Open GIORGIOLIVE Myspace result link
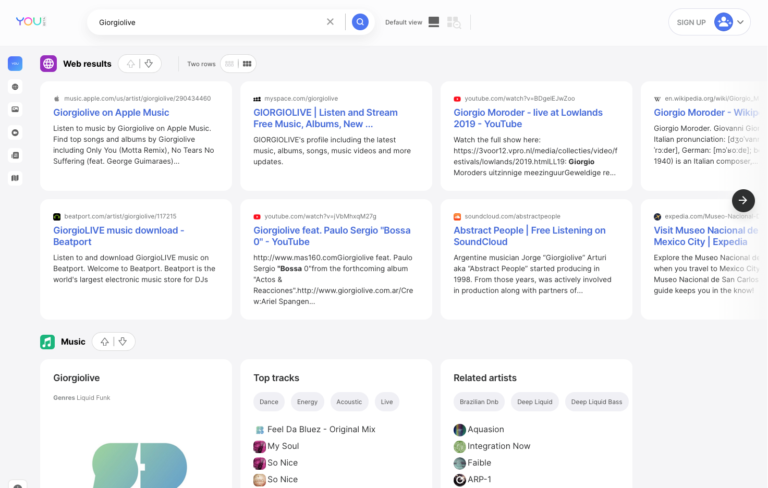Image resolution: width=768 pixels, height=488 pixels. click(x=325, y=118)
